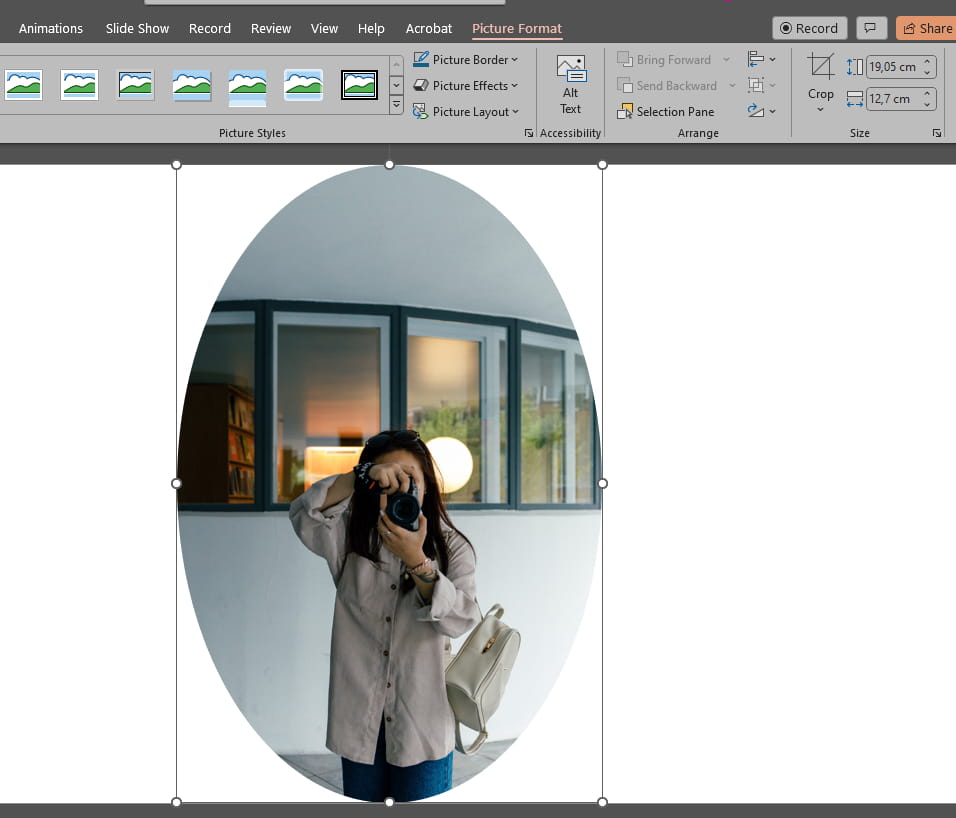Select the Picture Format tab
This screenshot has width=956, height=818.
click(x=517, y=29)
